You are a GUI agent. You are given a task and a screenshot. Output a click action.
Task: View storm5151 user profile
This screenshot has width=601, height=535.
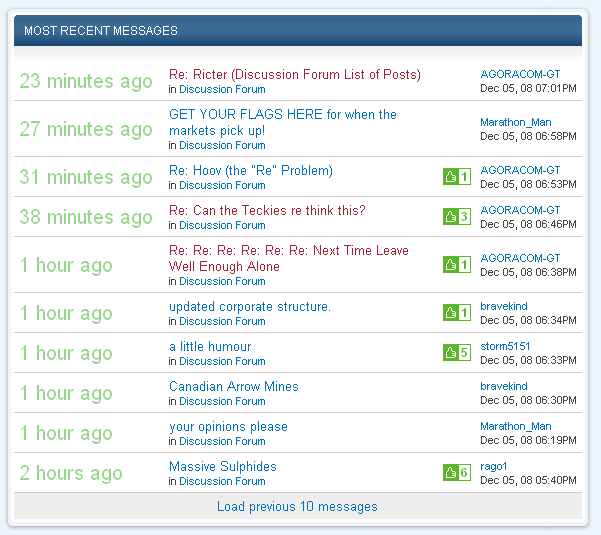click(505, 346)
